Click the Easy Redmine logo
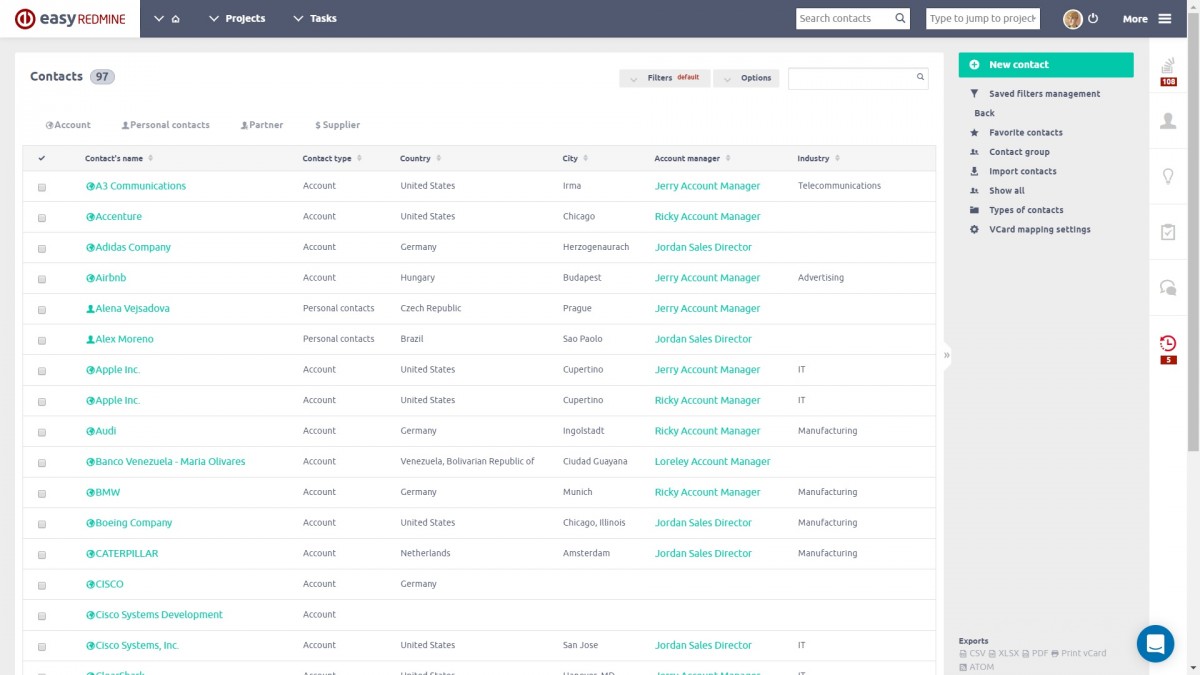The image size is (1200, 675). pyautogui.click(x=69, y=19)
